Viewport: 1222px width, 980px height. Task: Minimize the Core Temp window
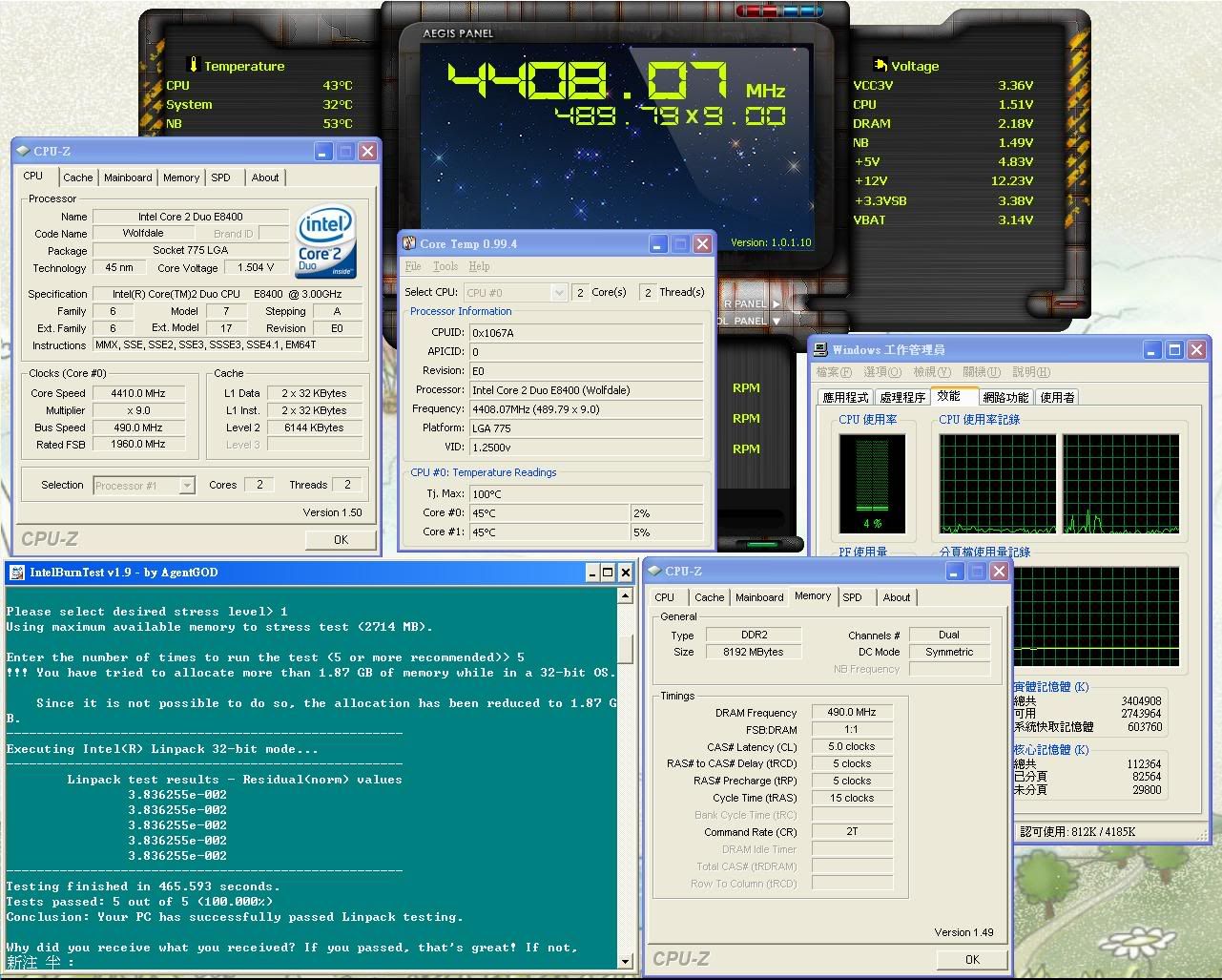pyautogui.click(x=658, y=243)
